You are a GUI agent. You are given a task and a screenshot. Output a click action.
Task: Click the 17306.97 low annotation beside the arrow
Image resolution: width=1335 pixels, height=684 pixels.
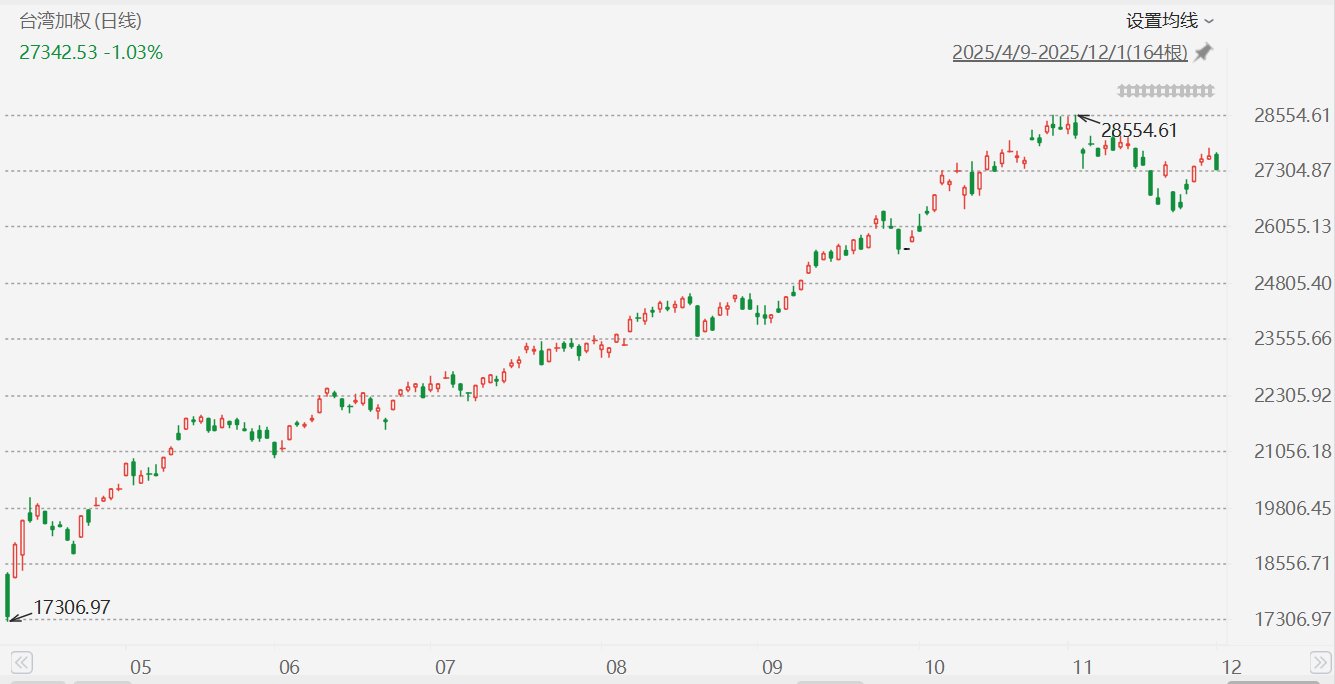72,607
